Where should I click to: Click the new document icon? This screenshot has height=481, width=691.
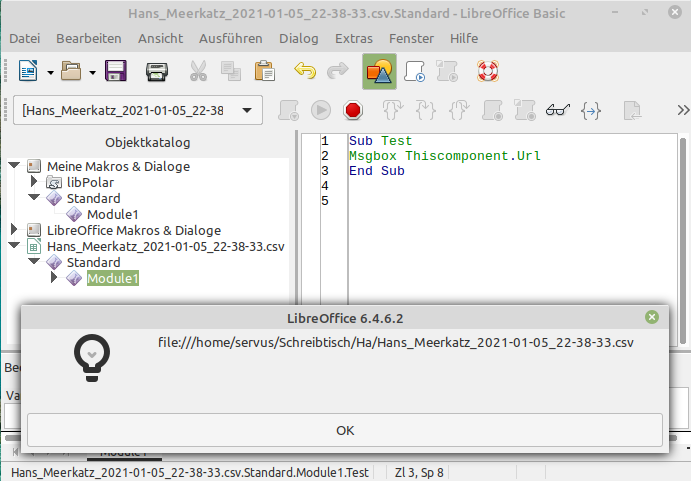(28, 71)
